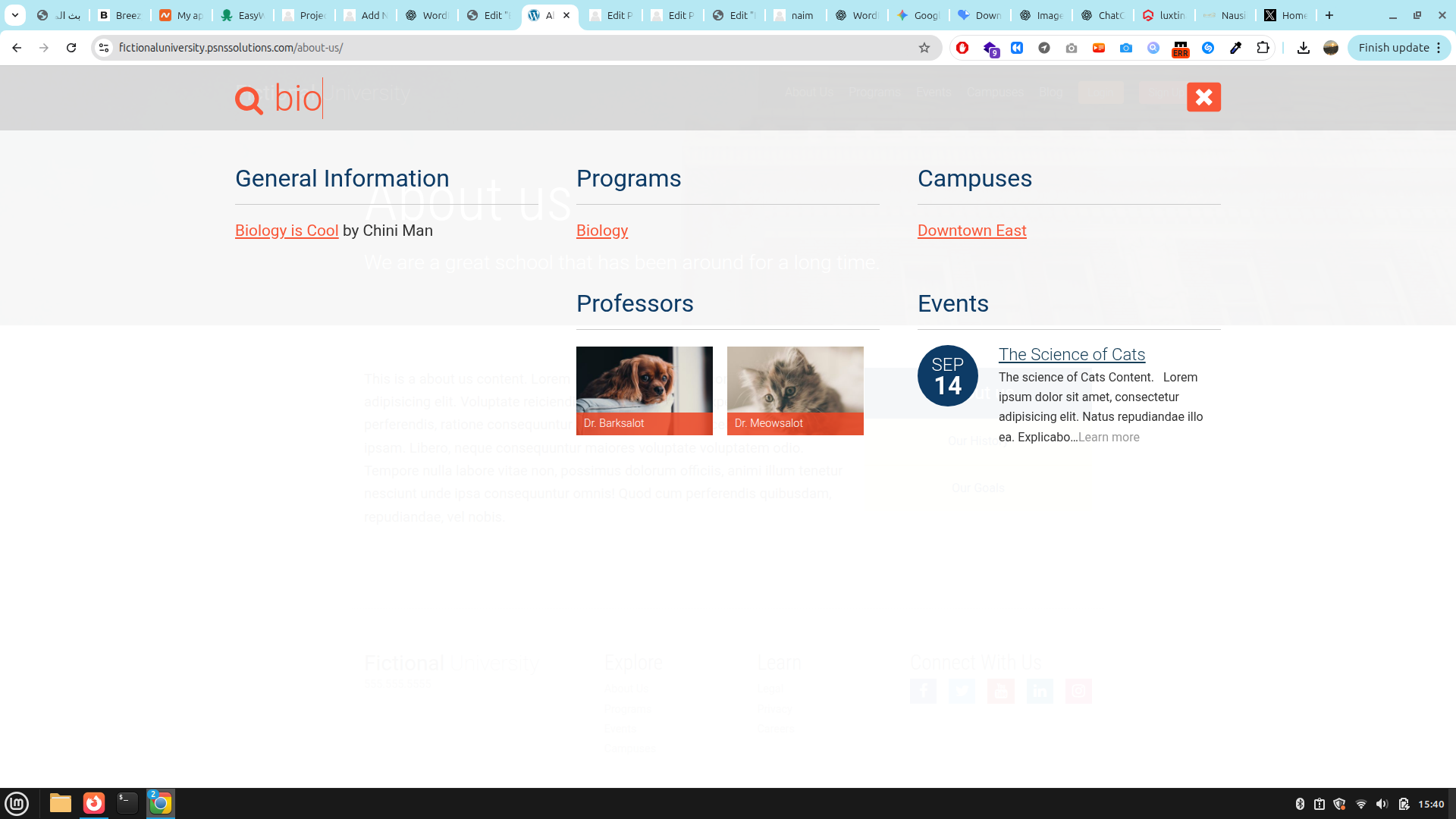The width and height of the screenshot is (1456, 819).
Task: Switch to the ChatGPT tab
Action: click(x=1103, y=15)
